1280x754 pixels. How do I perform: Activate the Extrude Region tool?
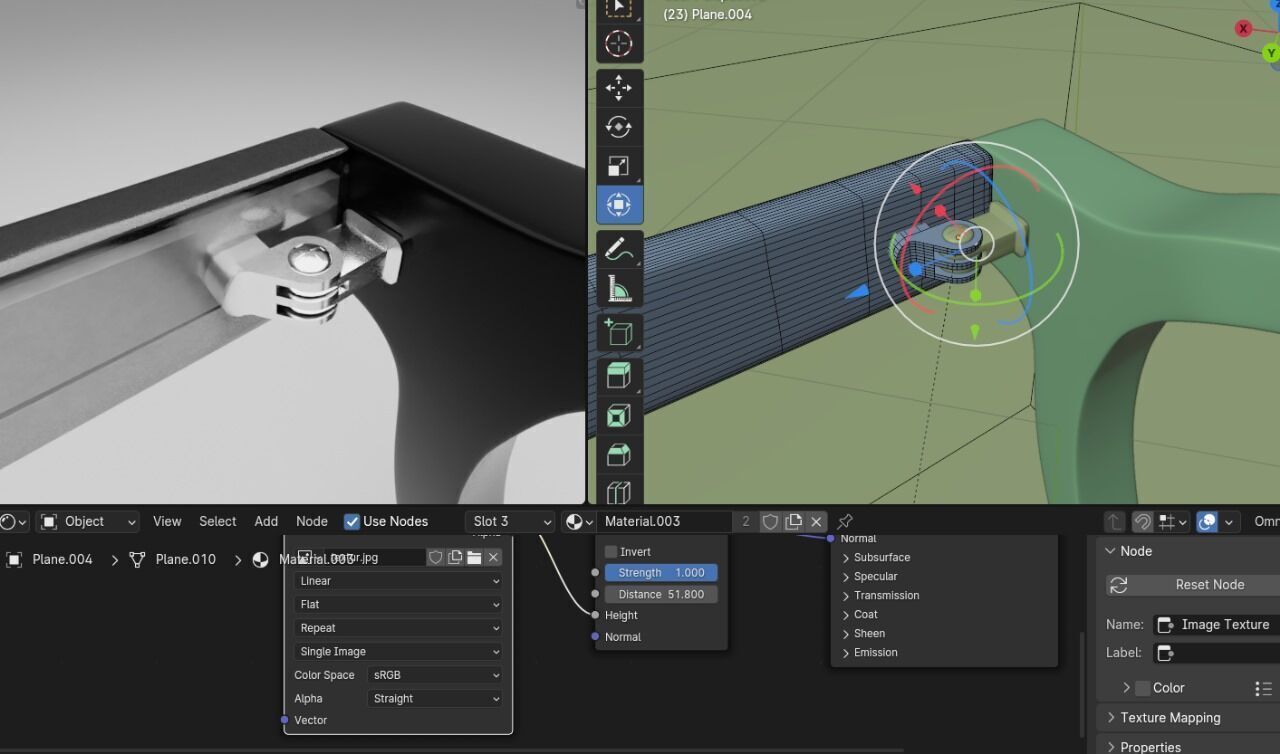[x=619, y=376]
